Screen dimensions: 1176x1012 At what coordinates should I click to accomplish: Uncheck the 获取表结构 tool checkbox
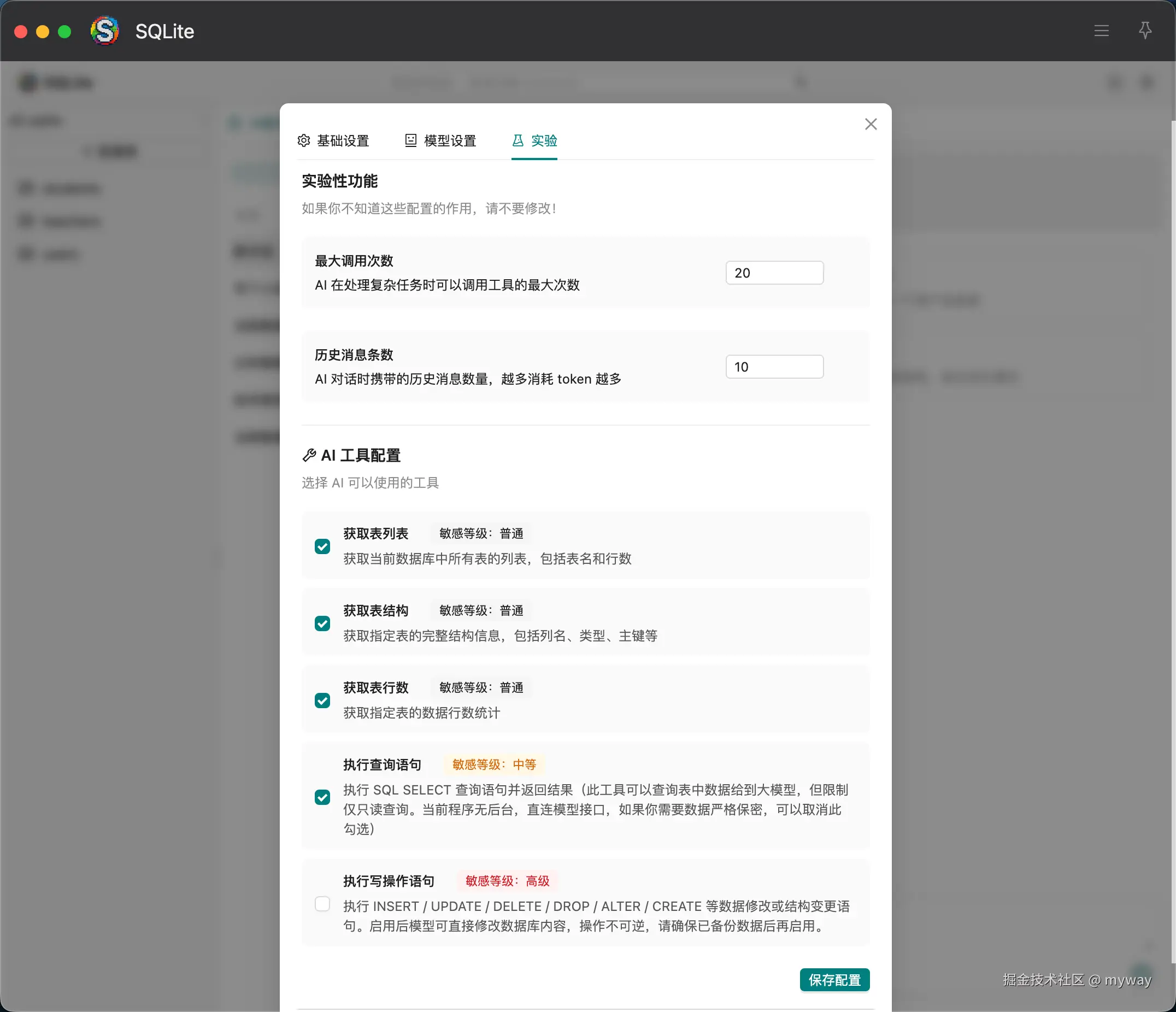(322, 623)
